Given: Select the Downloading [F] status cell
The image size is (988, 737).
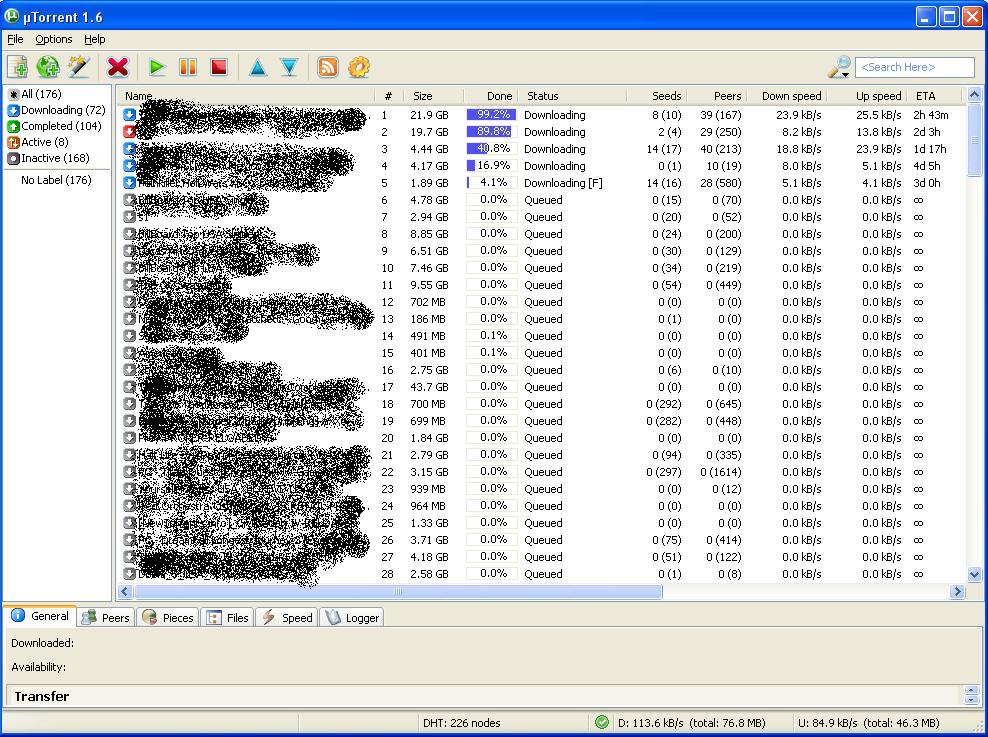Looking at the screenshot, I should point(563,183).
